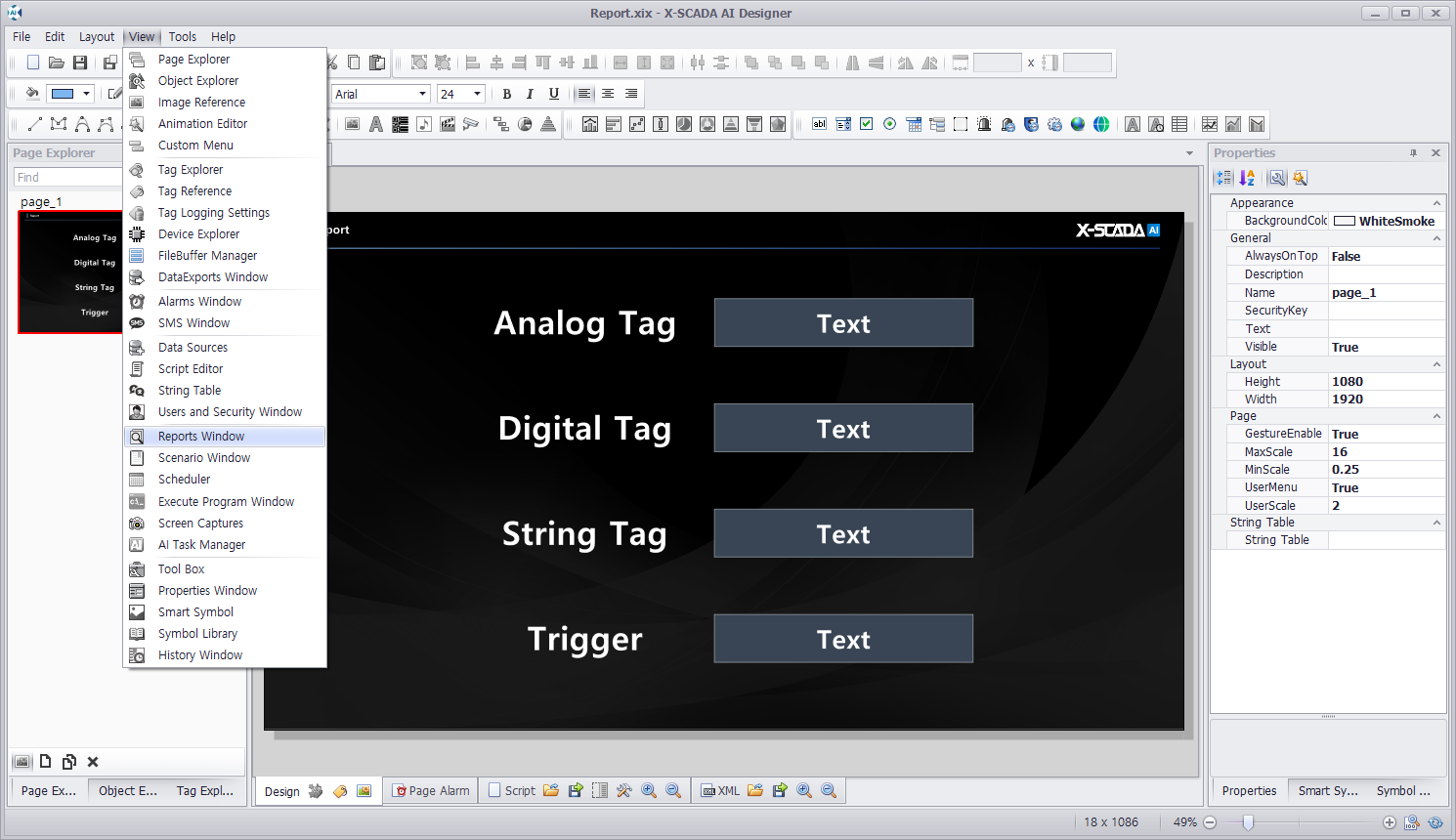
Task: Click the Open folder toolbar icon
Action: click(x=57, y=63)
